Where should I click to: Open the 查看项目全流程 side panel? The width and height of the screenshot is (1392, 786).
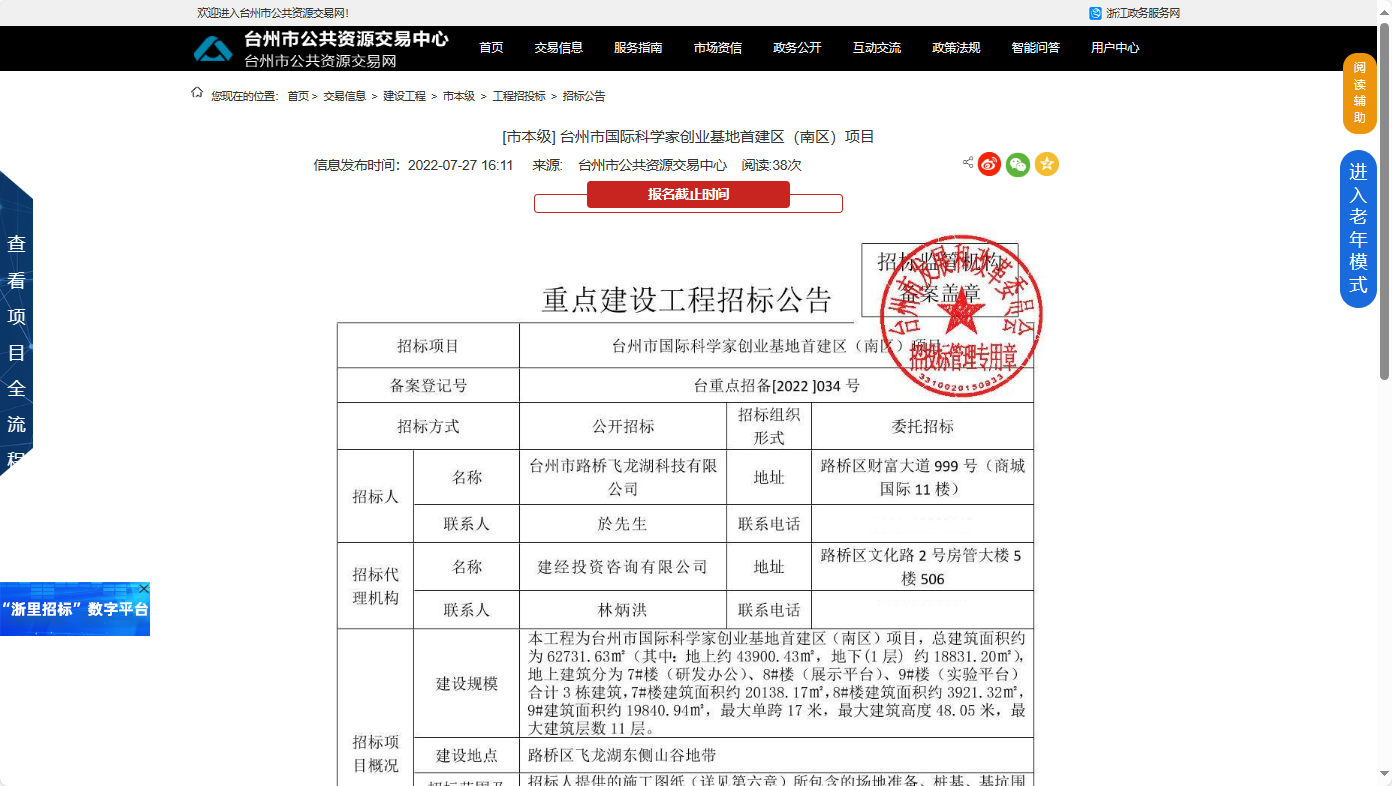pos(16,323)
